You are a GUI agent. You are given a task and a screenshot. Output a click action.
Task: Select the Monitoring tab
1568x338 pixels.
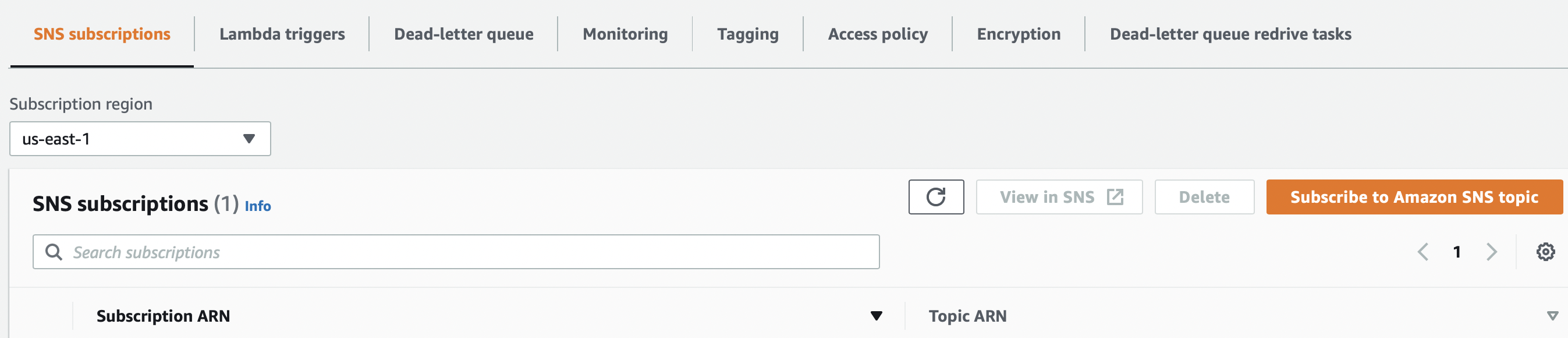point(625,34)
